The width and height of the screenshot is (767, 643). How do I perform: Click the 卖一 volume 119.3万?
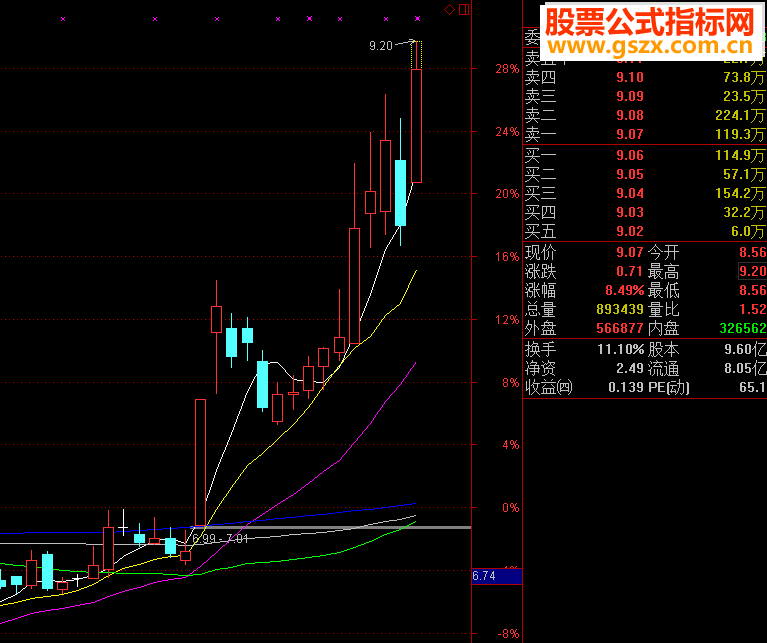(x=740, y=134)
